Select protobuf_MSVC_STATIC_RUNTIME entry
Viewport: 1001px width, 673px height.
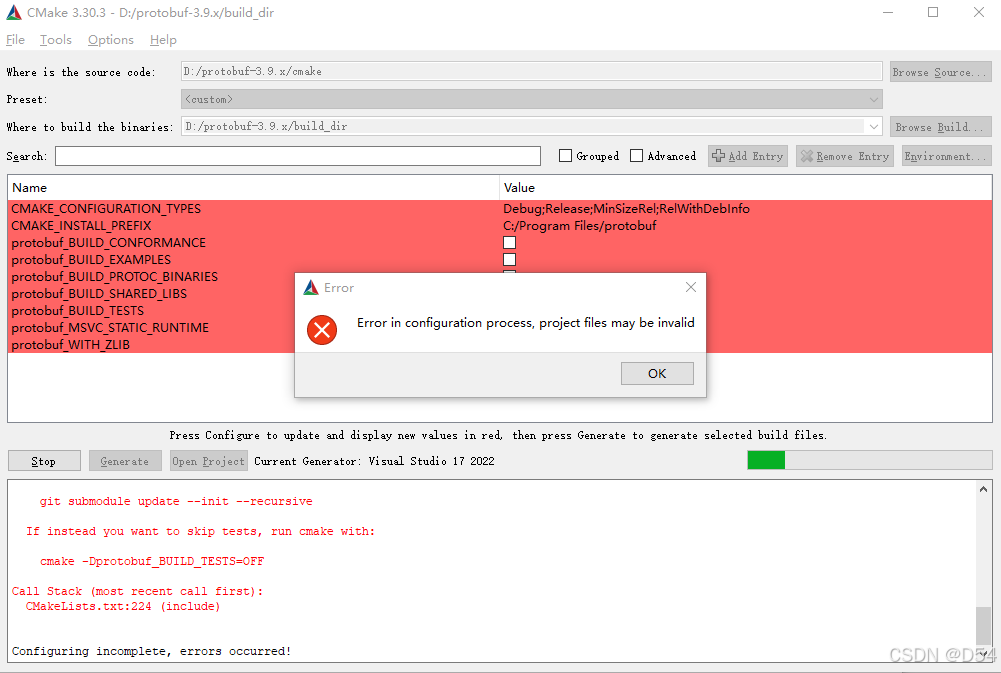coord(110,328)
